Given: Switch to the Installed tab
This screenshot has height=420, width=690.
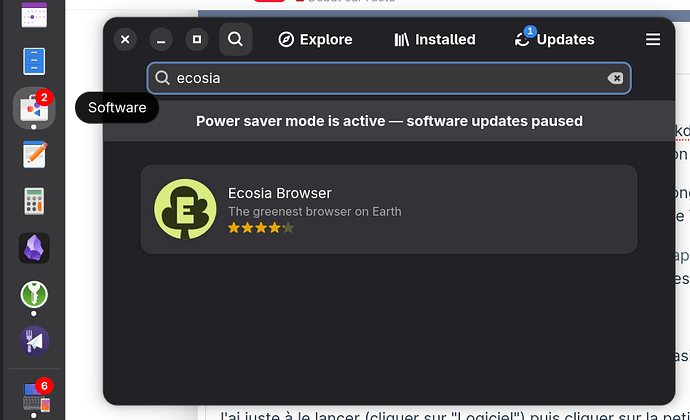Looking at the screenshot, I should click(435, 40).
